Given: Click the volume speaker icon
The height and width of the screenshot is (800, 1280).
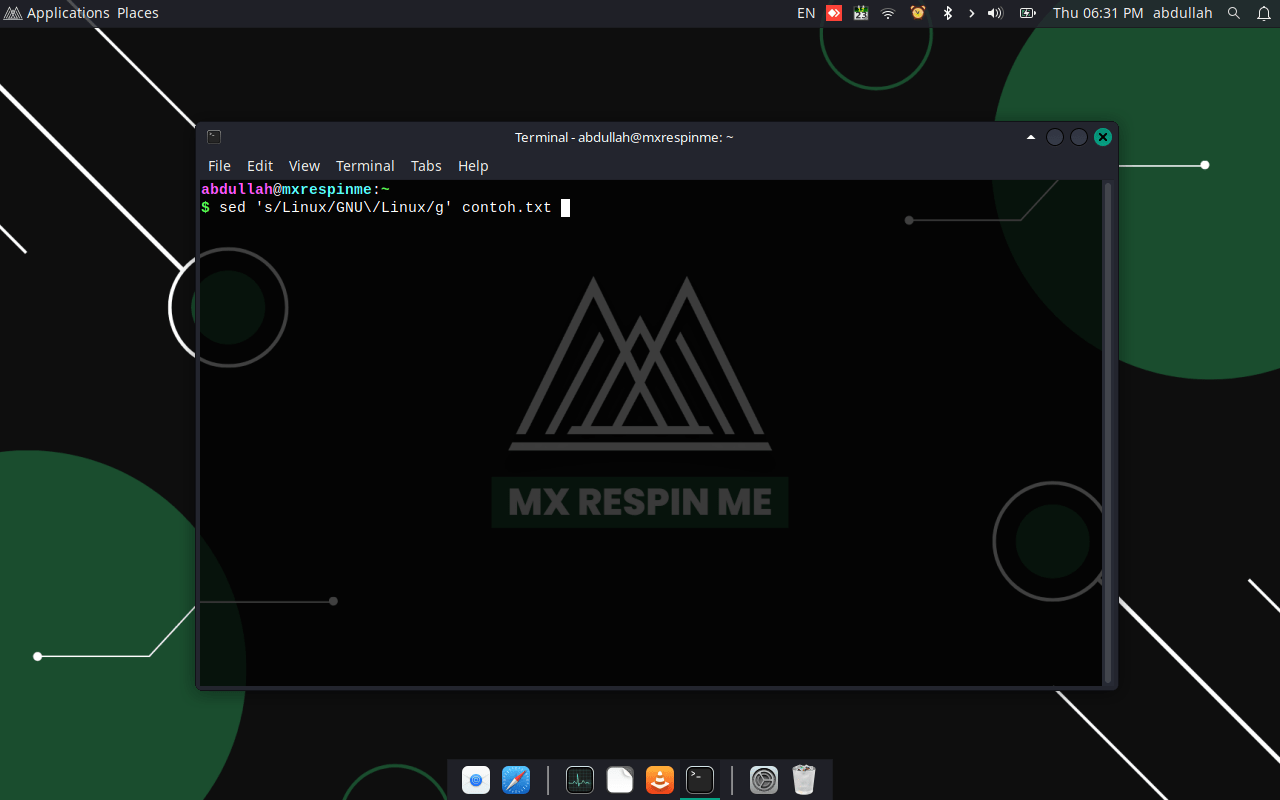Looking at the screenshot, I should [995, 13].
